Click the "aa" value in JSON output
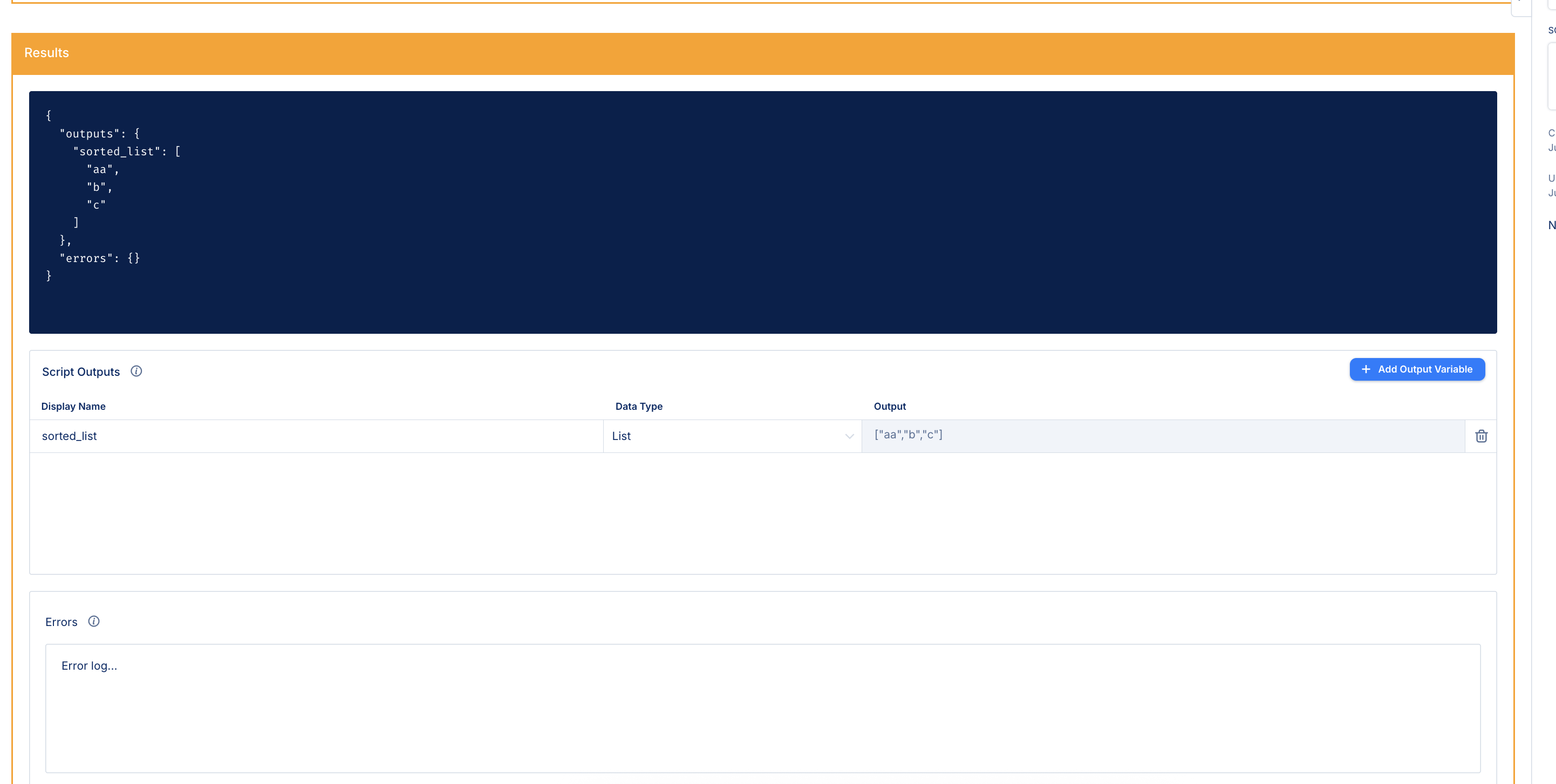This screenshot has height=784, width=1556. (100, 170)
